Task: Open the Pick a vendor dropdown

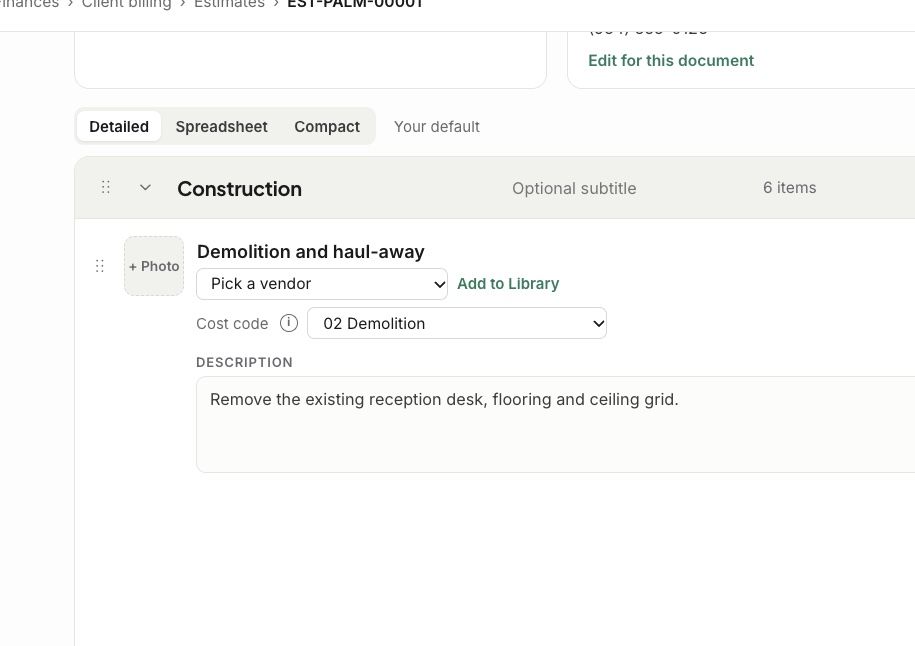Action: click(x=322, y=284)
